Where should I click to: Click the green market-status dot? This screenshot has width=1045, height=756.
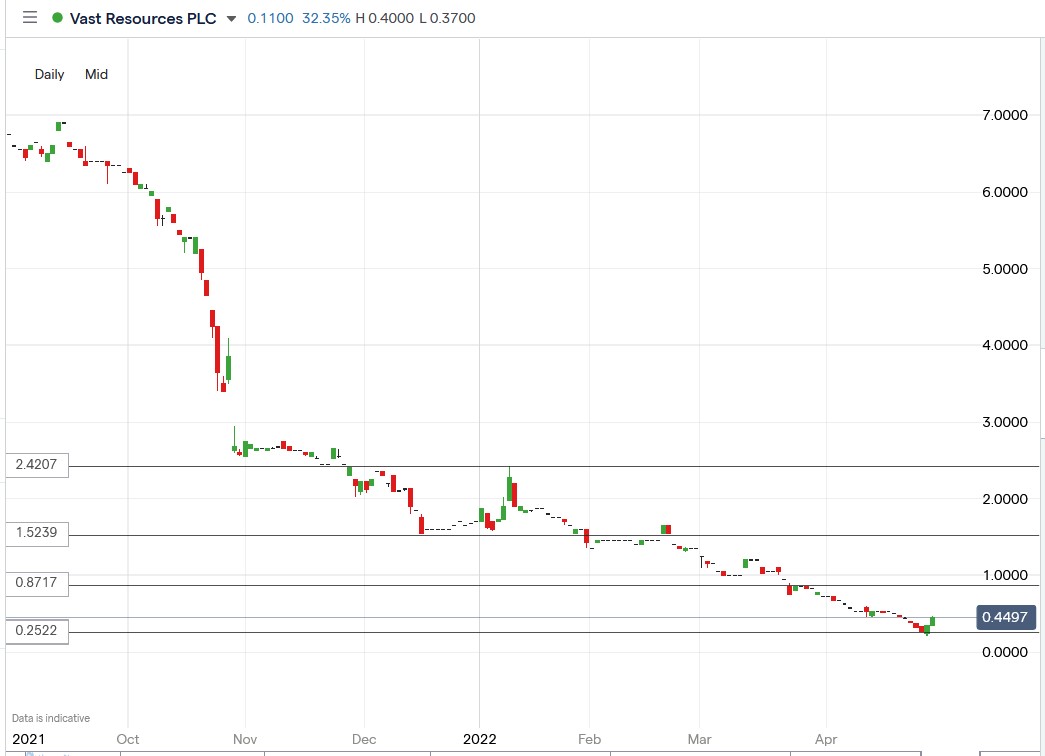(x=60, y=17)
